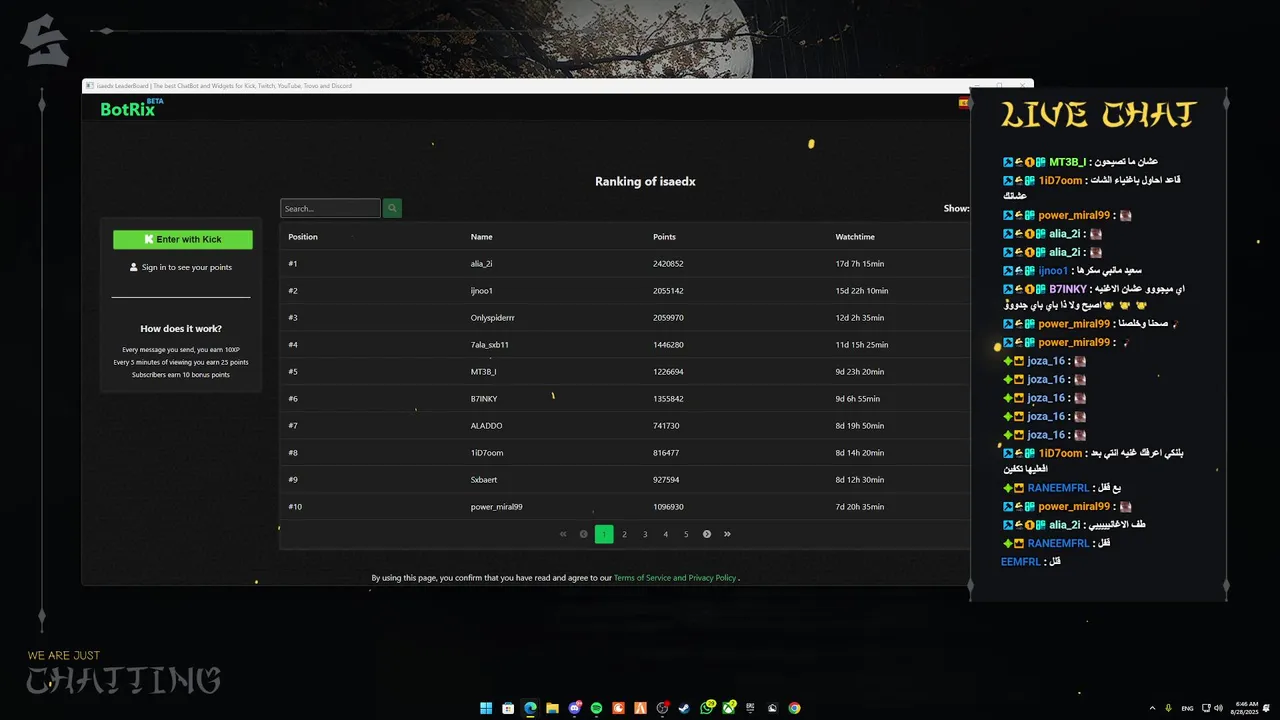
Task: Open Terms of Service and Privacy Policy link
Action: coord(675,578)
